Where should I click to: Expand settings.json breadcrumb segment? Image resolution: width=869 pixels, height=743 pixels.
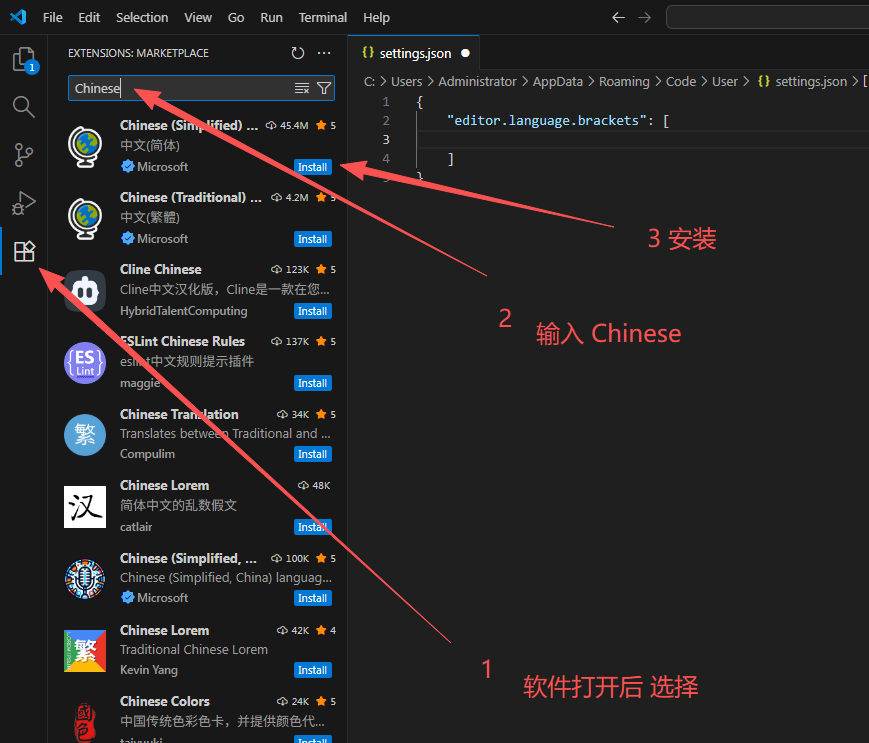[x=802, y=81]
